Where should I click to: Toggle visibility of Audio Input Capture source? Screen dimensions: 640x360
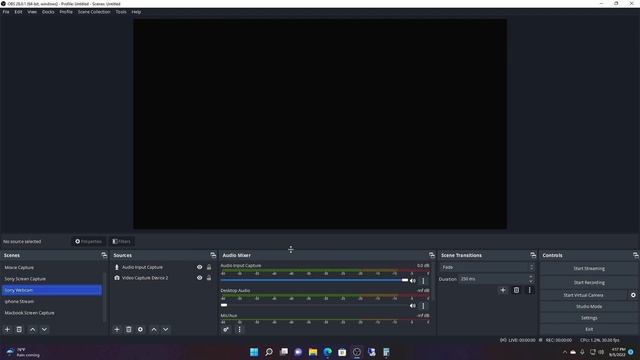pyautogui.click(x=200, y=267)
